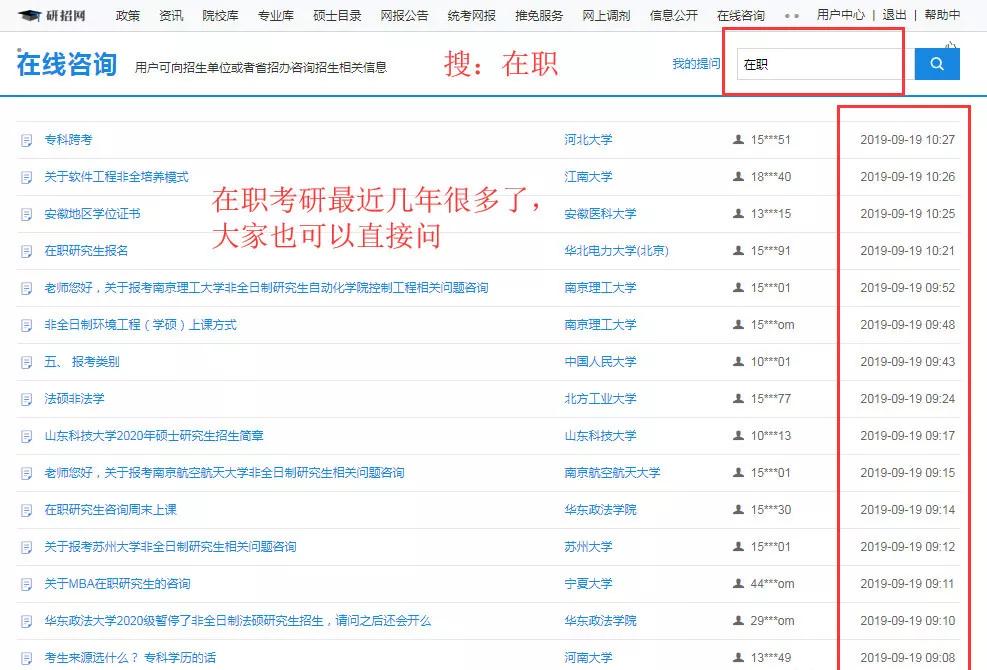Click the 河北大学 school link
Viewport: 987px width, 670px height.
(589, 140)
